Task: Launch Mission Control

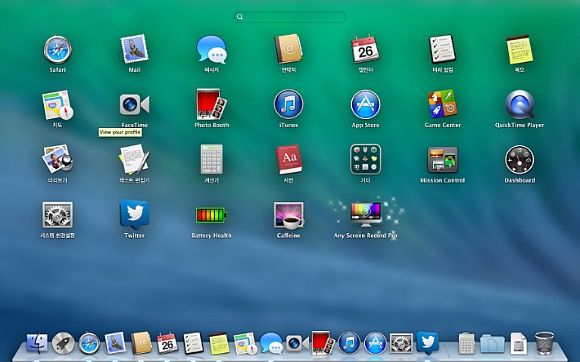Action: click(x=442, y=160)
